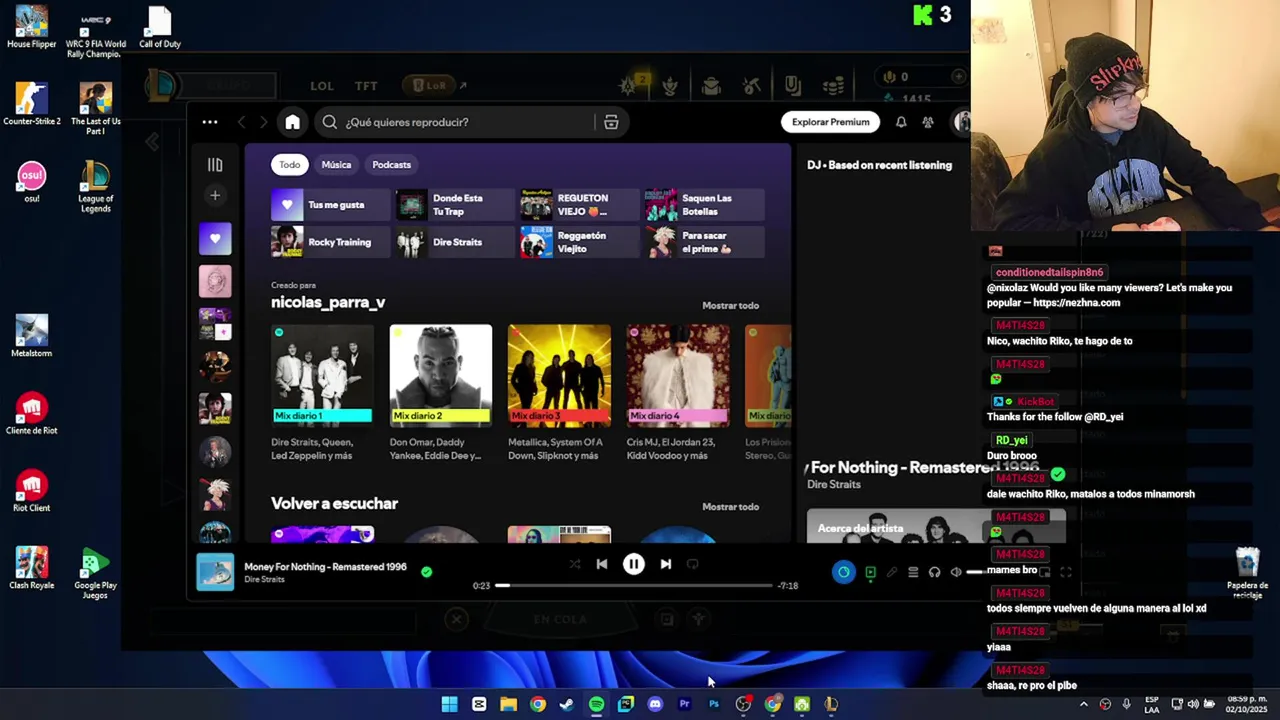Open Counter-Strike 2 desktop shortcut
This screenshot has width=1280, height=720.
click(x=32, y=104)
